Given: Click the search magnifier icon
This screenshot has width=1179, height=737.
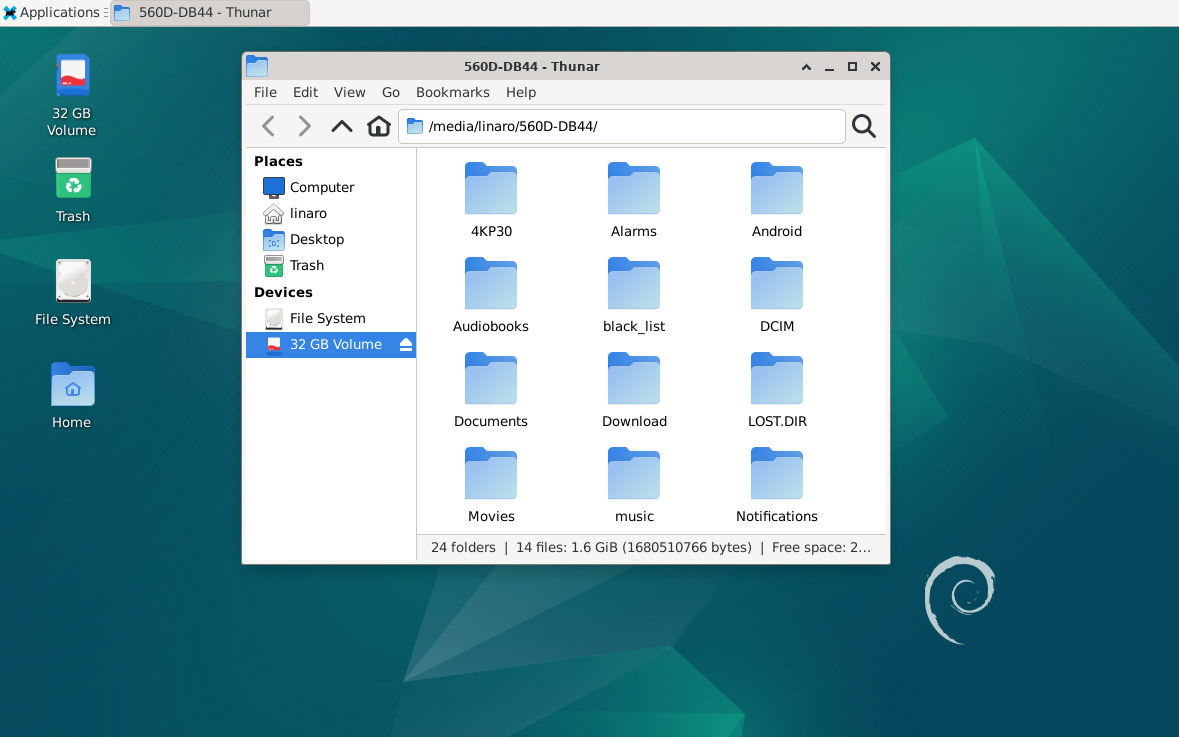Looking at the screenshot, I should (863, 126).
